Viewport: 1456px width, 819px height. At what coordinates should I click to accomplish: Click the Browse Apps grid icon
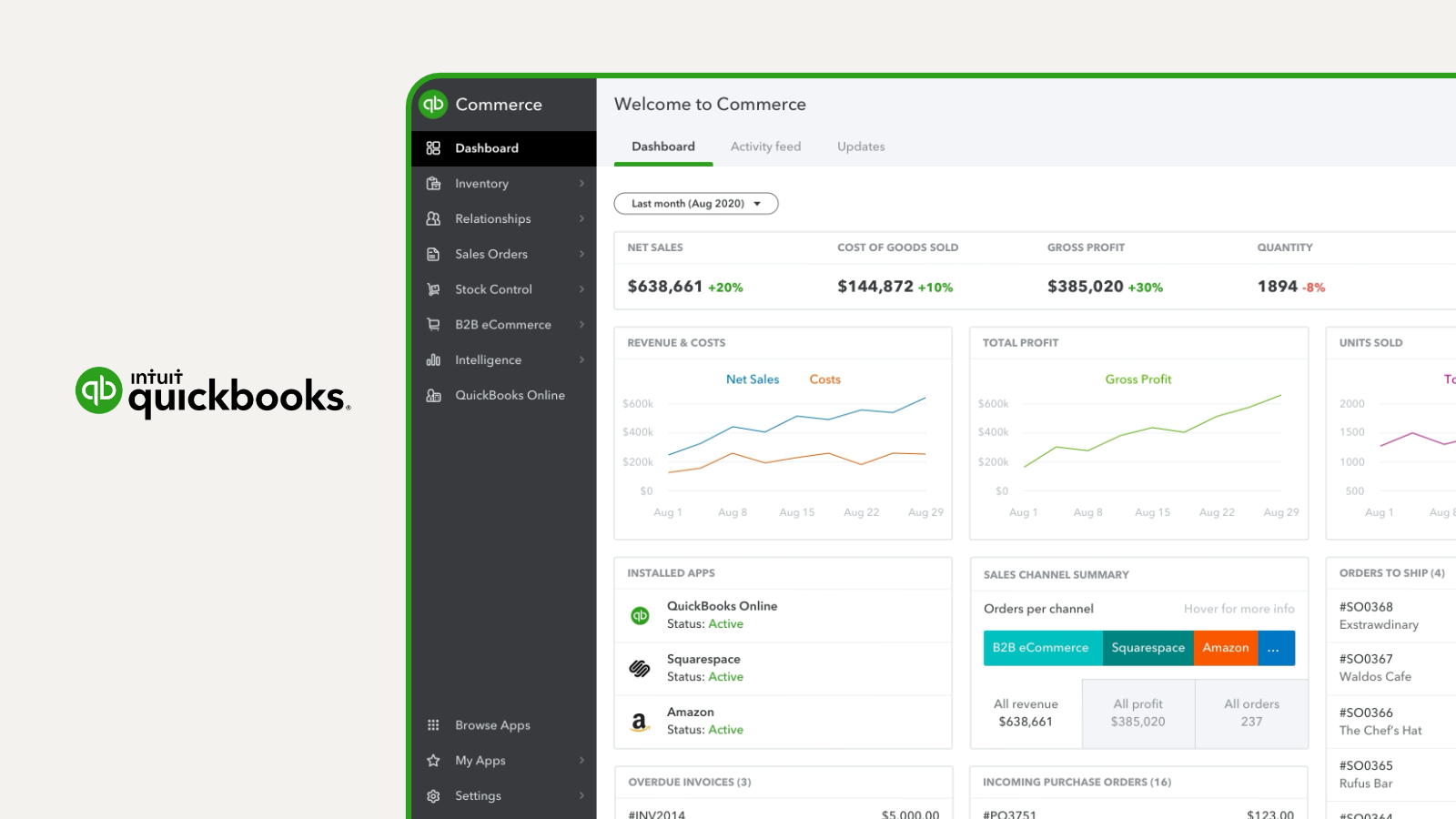click(x=433, y=725)
